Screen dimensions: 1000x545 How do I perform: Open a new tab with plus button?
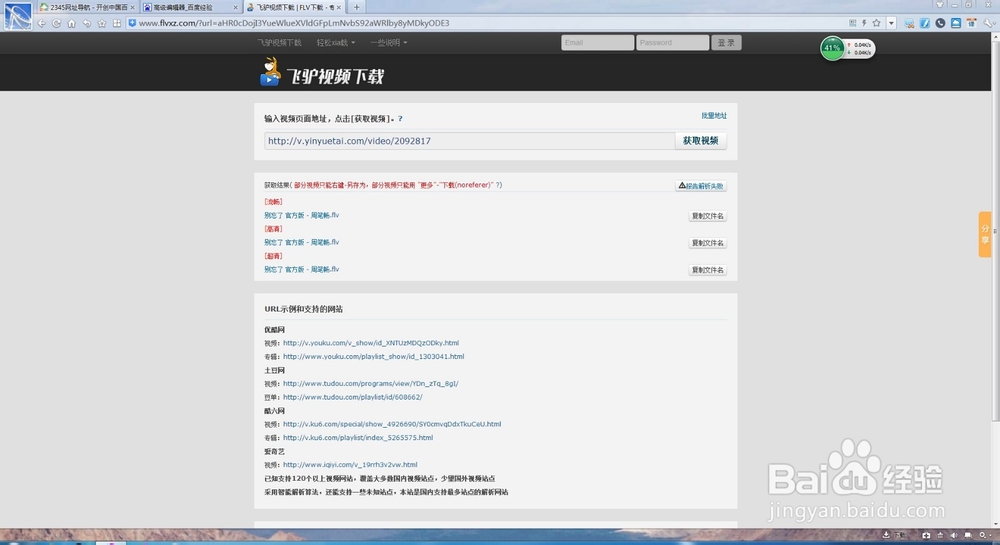tap(357, 7)
